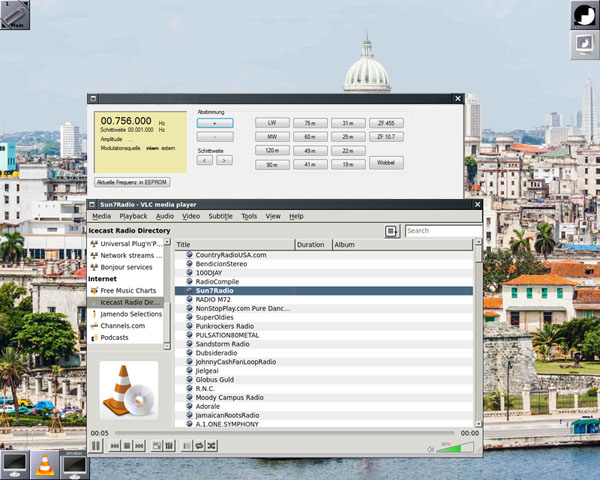Click Aktuelle Frequenz in EEPROM button
Screen dimensions: 600x480
point(132,183)
